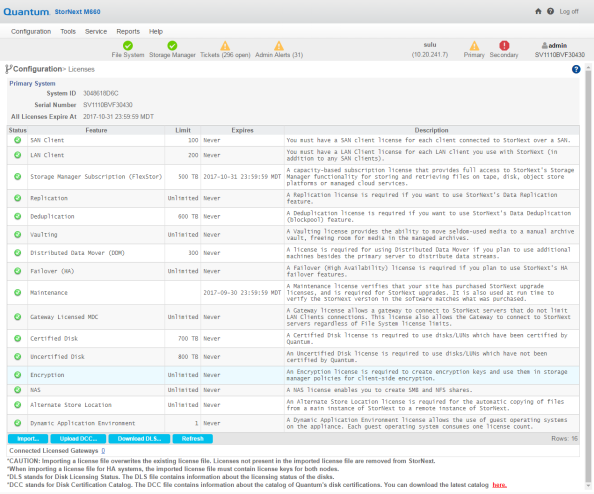
Task: Click Deduplication status check icon
Action: [17, 216]
